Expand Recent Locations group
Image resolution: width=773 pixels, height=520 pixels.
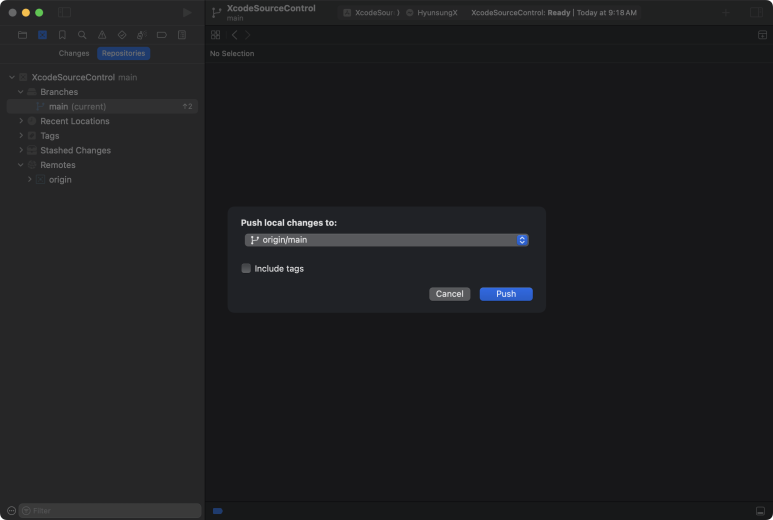[x=21, y=121]
